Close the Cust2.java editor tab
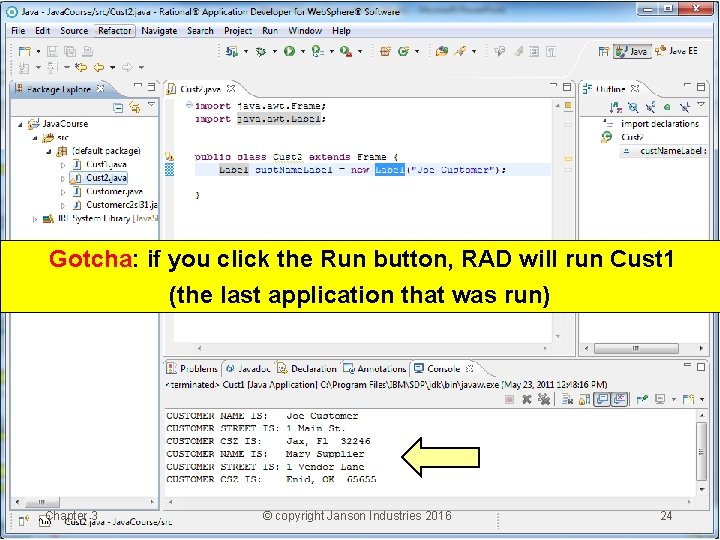The width and height of the screenshot is (720, 540). (x=231, y=88)
